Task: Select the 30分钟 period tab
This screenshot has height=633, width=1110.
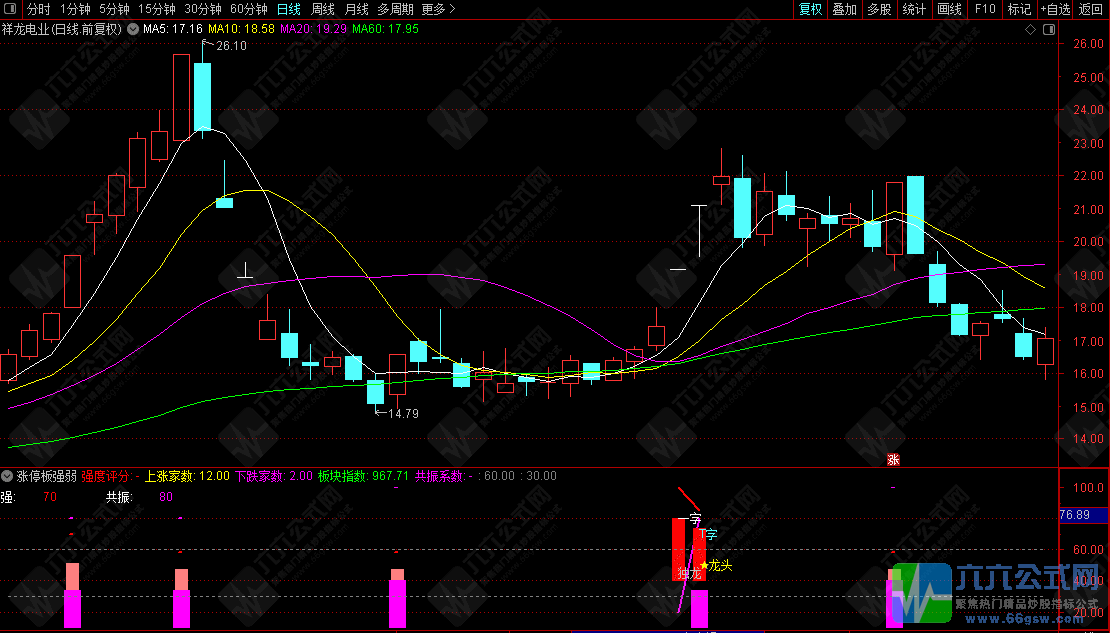Action: pos(202,9)
